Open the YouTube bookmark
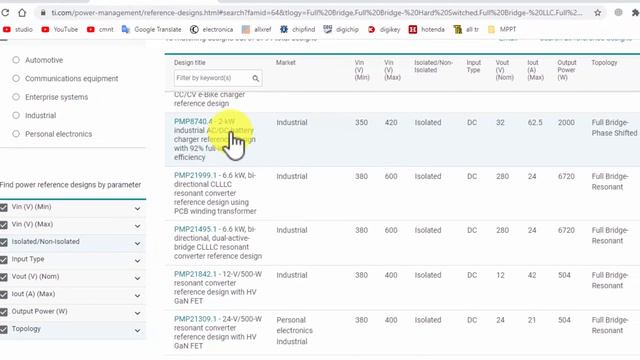Viewport: 640px width, 360px height. click(x=60, y=29)
